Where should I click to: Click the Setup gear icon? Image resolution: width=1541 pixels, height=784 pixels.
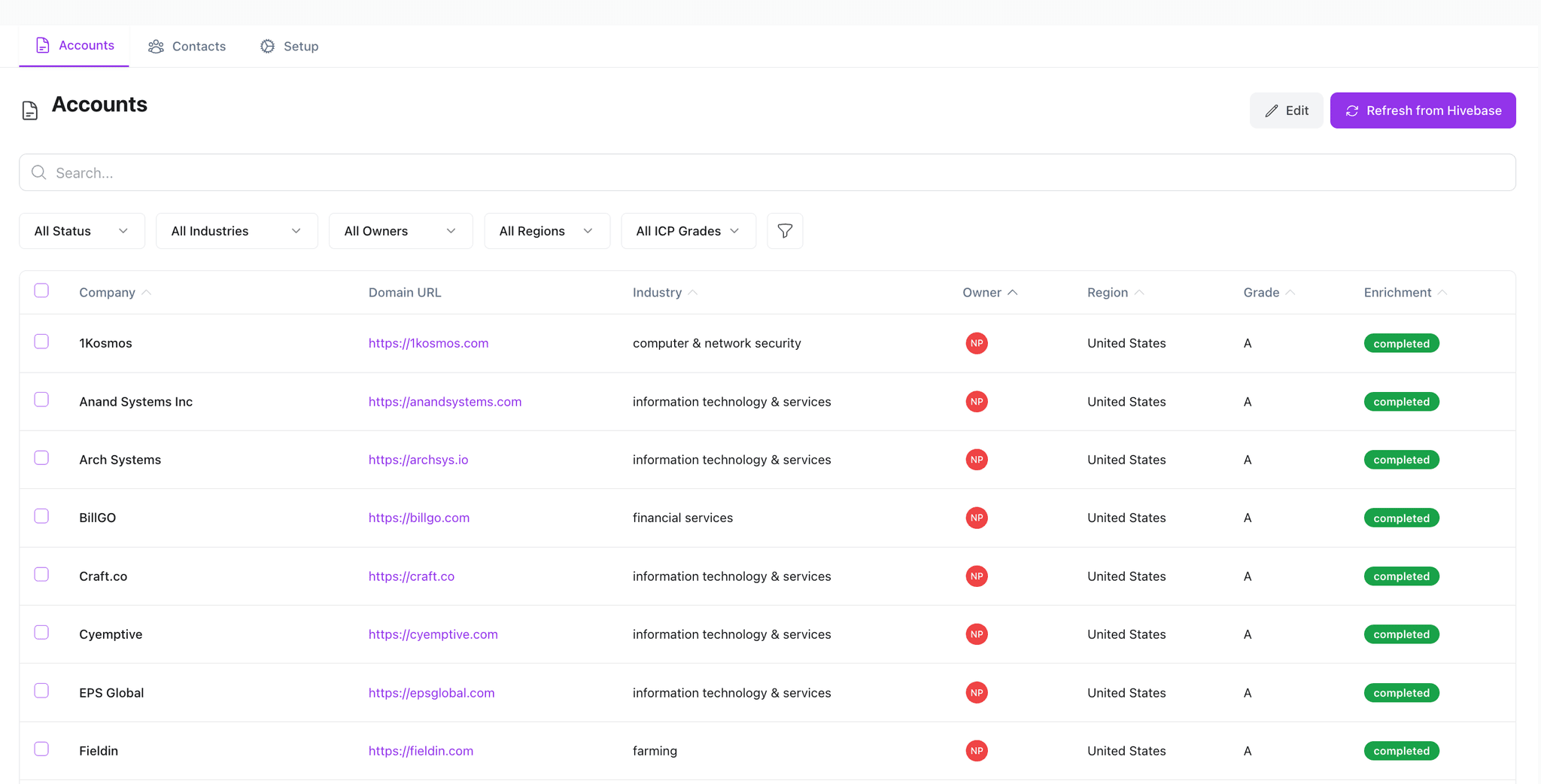pos(267,46)
